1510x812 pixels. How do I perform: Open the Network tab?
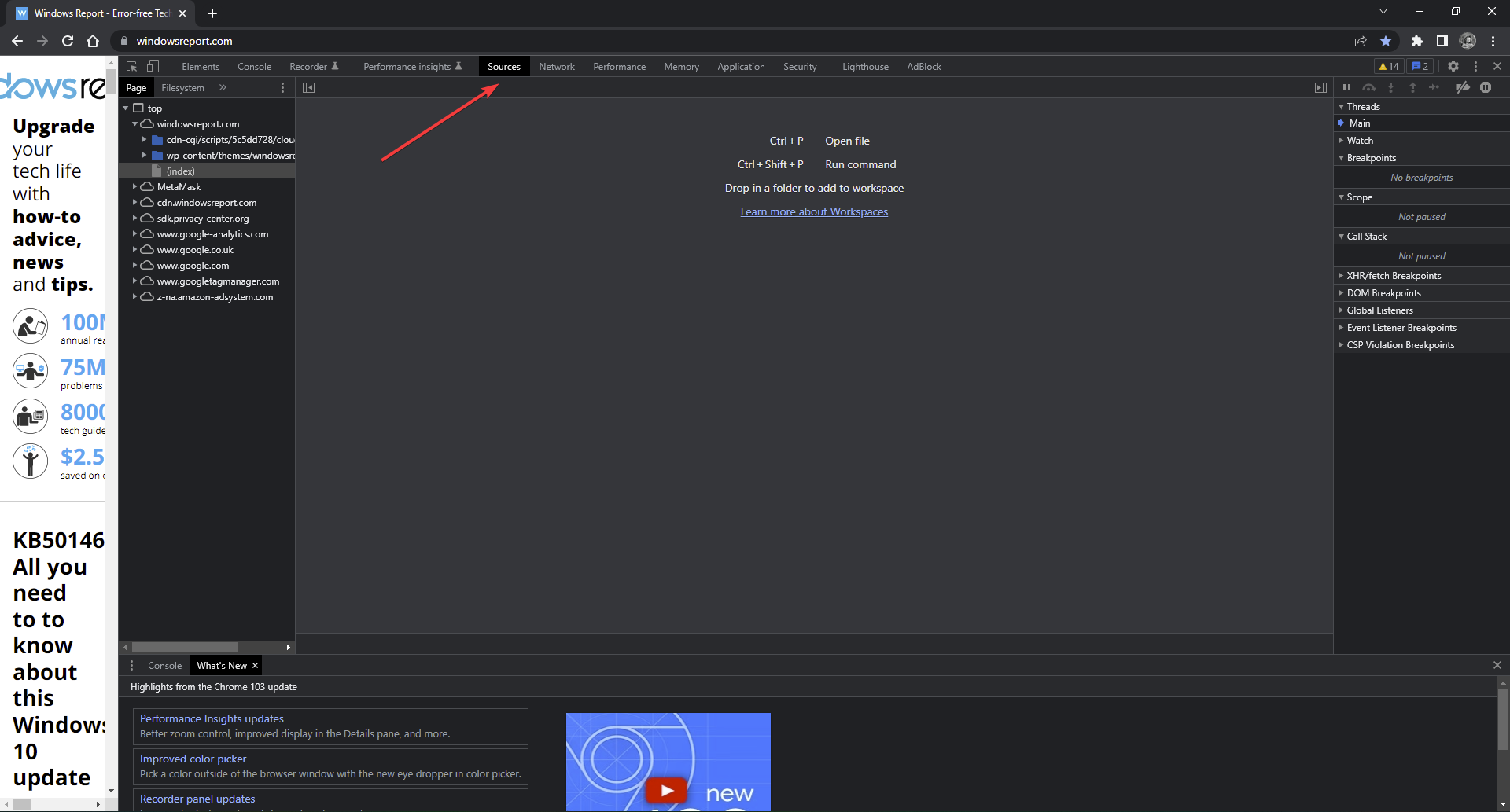[557, 67]
